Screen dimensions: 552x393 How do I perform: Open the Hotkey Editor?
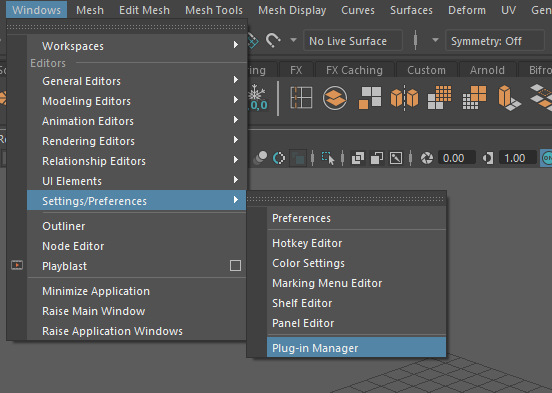pyautogui.click(x=356, y=243)
